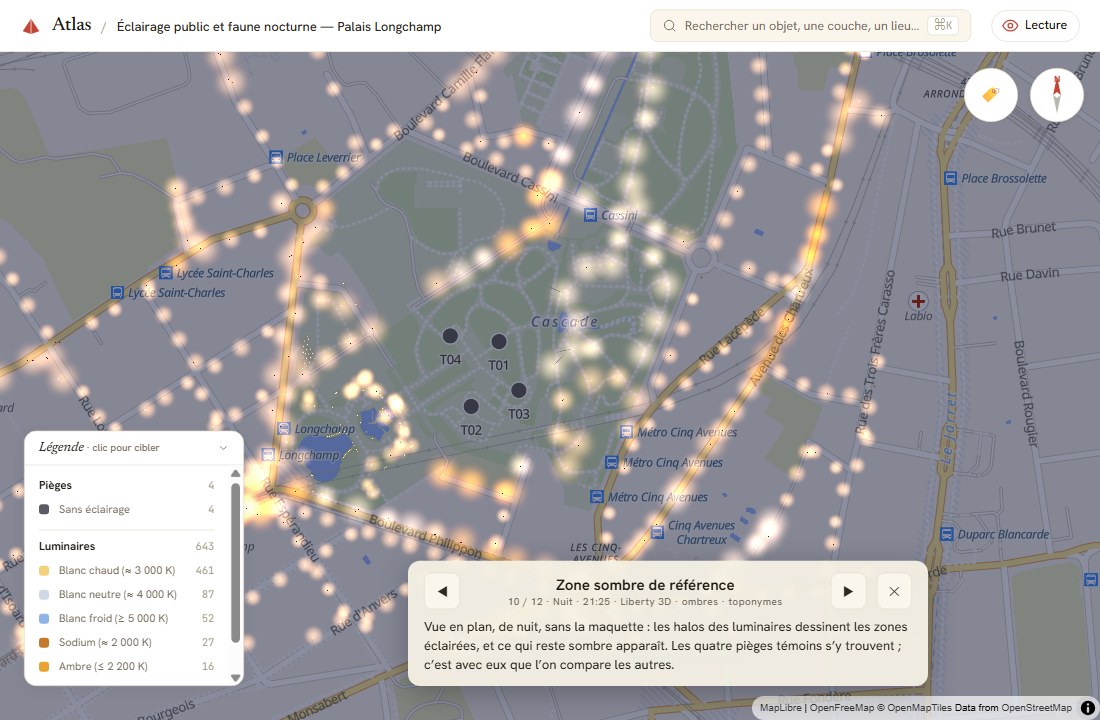Click the Atlas red logo icon
The width and height of the screenshot is (1100, 720).
click(31, 27)
